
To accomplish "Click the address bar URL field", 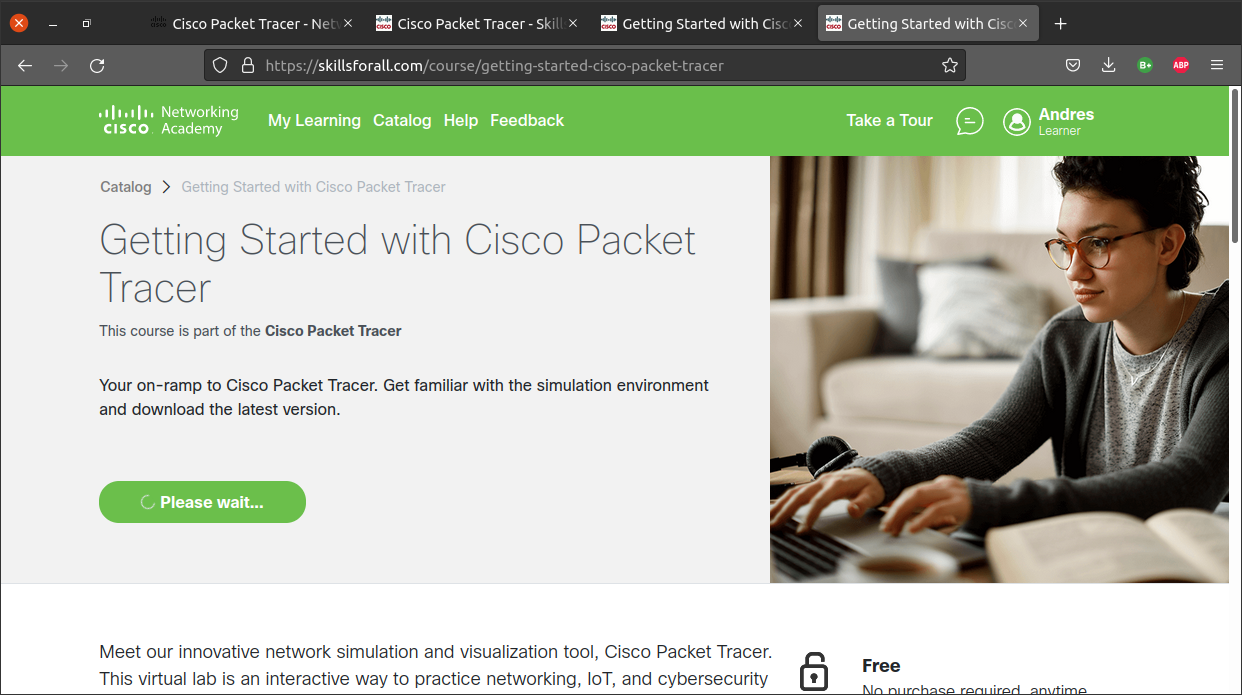I will coord(590,66).
